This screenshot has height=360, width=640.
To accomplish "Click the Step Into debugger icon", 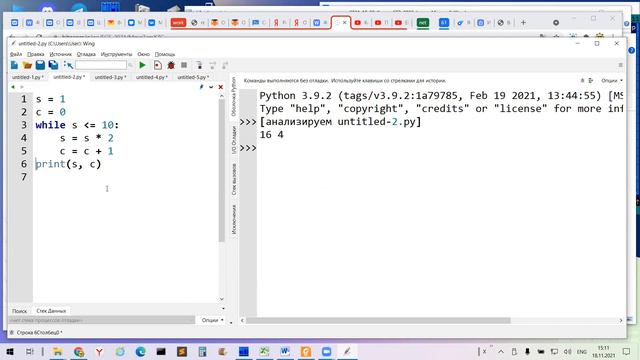I will pos(199,65).
